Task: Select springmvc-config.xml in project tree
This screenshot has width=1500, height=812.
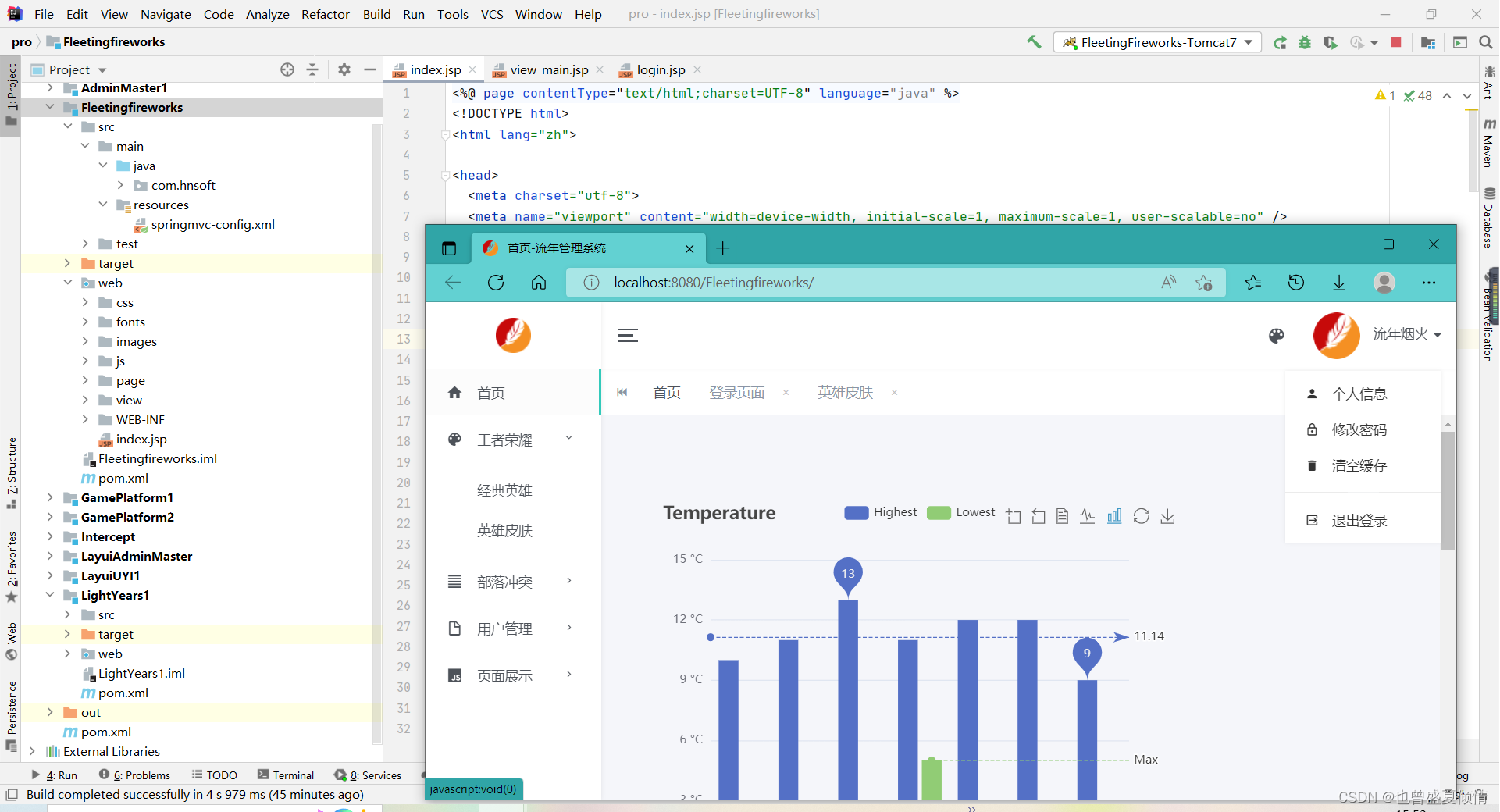Action: click(212, 224)
